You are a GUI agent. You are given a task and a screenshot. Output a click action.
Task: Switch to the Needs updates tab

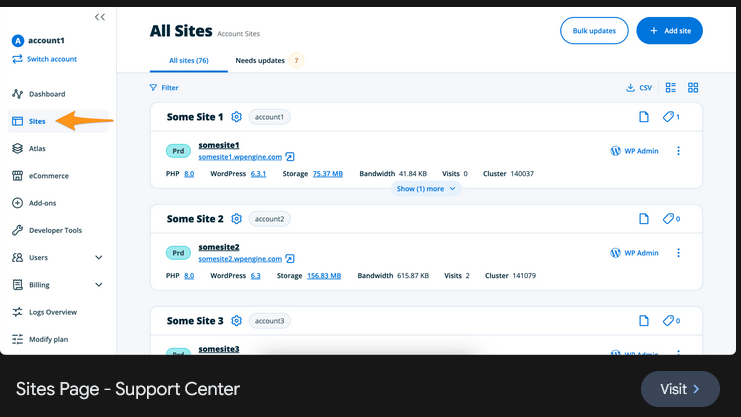coord(260,61)
